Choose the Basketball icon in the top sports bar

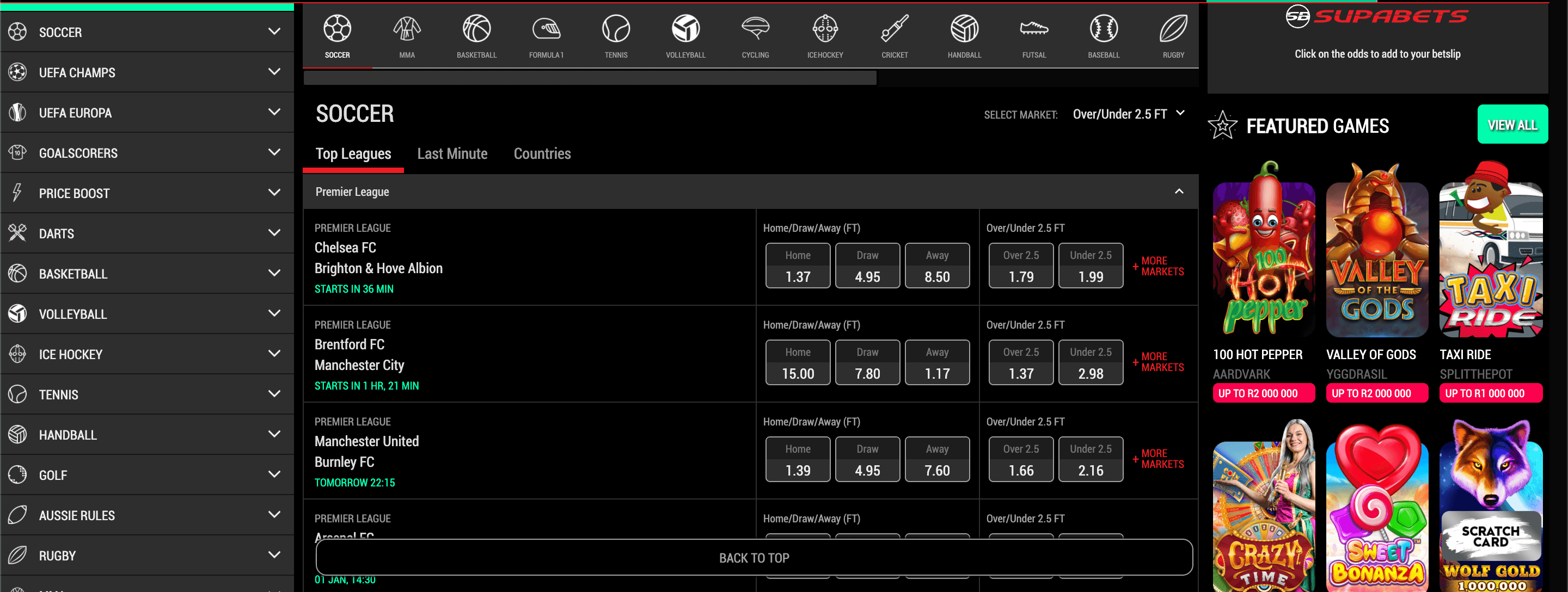point(476,29)
